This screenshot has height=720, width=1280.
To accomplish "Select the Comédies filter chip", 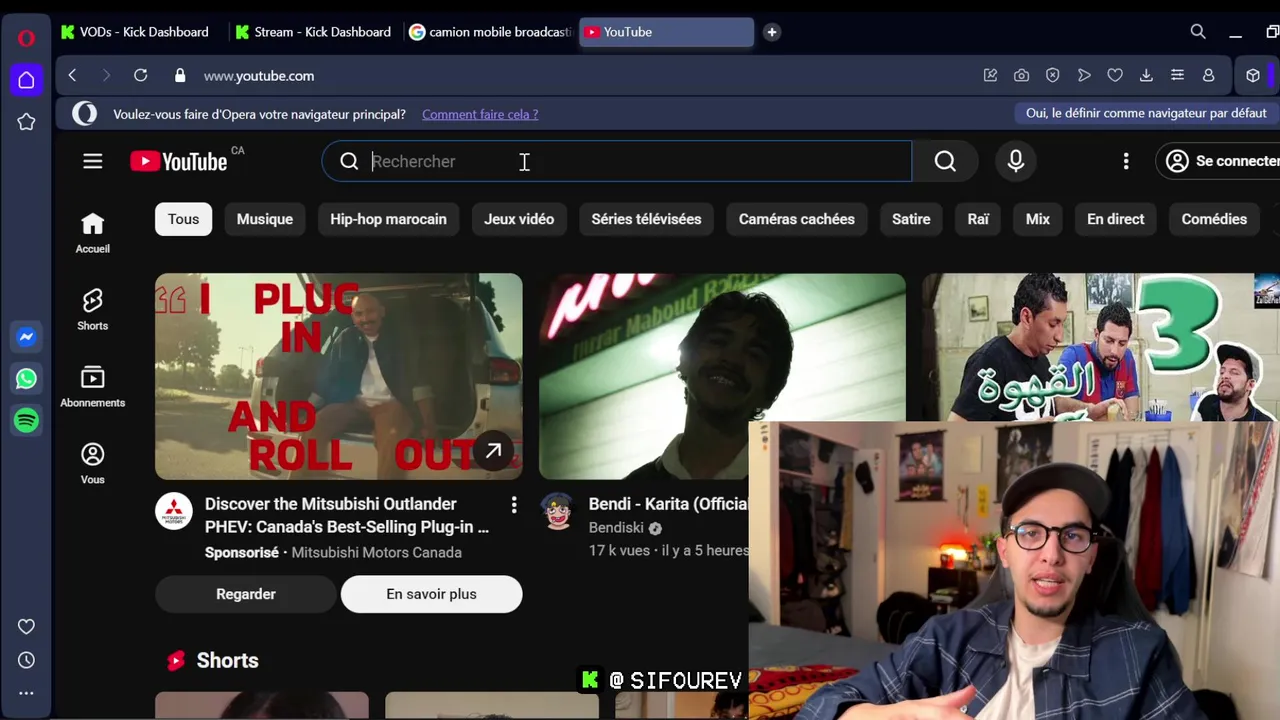I will 1214,219.
